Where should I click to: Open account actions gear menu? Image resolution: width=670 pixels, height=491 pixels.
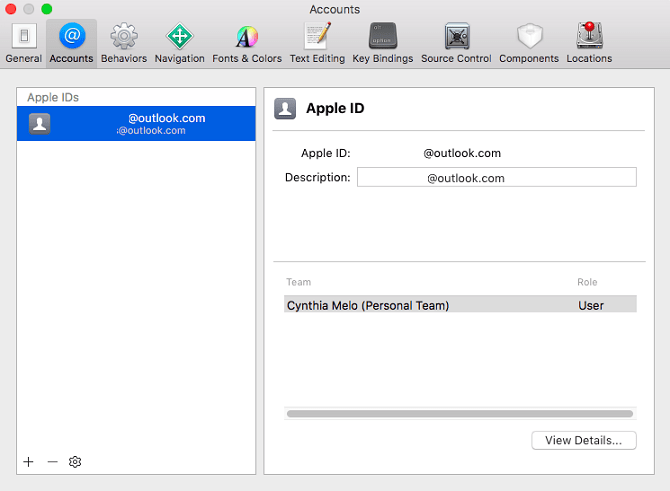[75, 462]
